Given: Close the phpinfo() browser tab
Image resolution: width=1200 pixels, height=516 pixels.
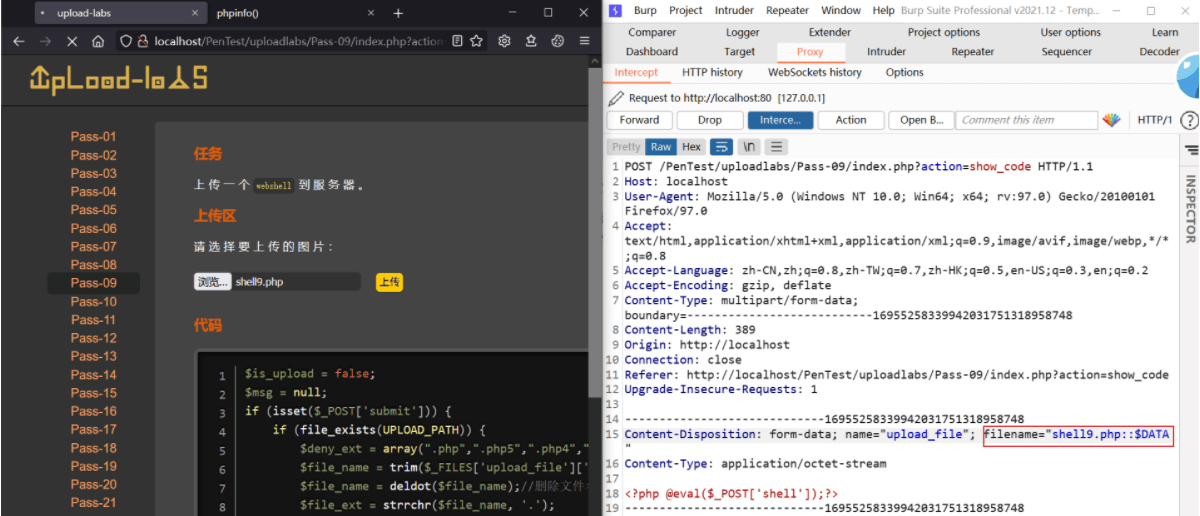Looking at the screenshot, I should [372, 13].
